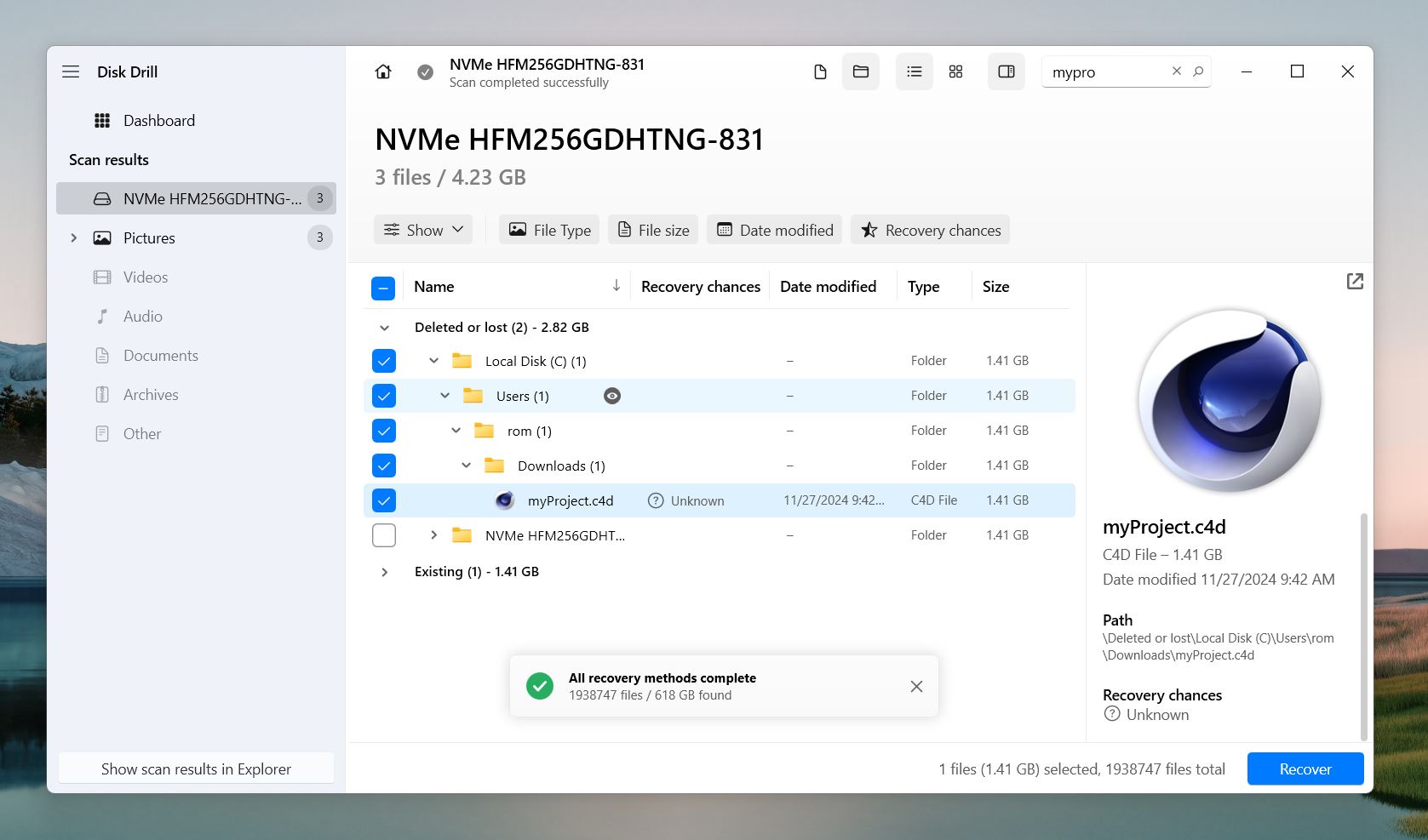Sort by Date modified column header
The image size is (1428, 840).
pyautogui.click(x=828, y=287)
